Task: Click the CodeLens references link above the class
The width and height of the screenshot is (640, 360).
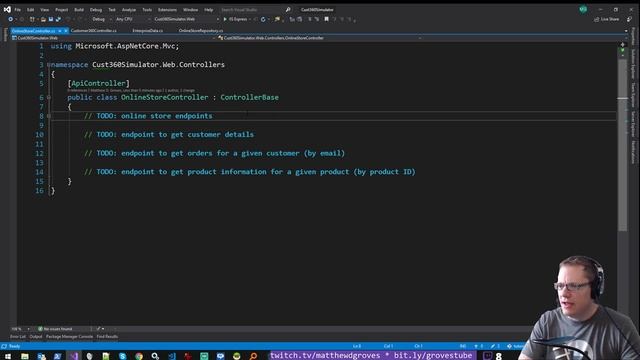Action: (x=77, y=90)
